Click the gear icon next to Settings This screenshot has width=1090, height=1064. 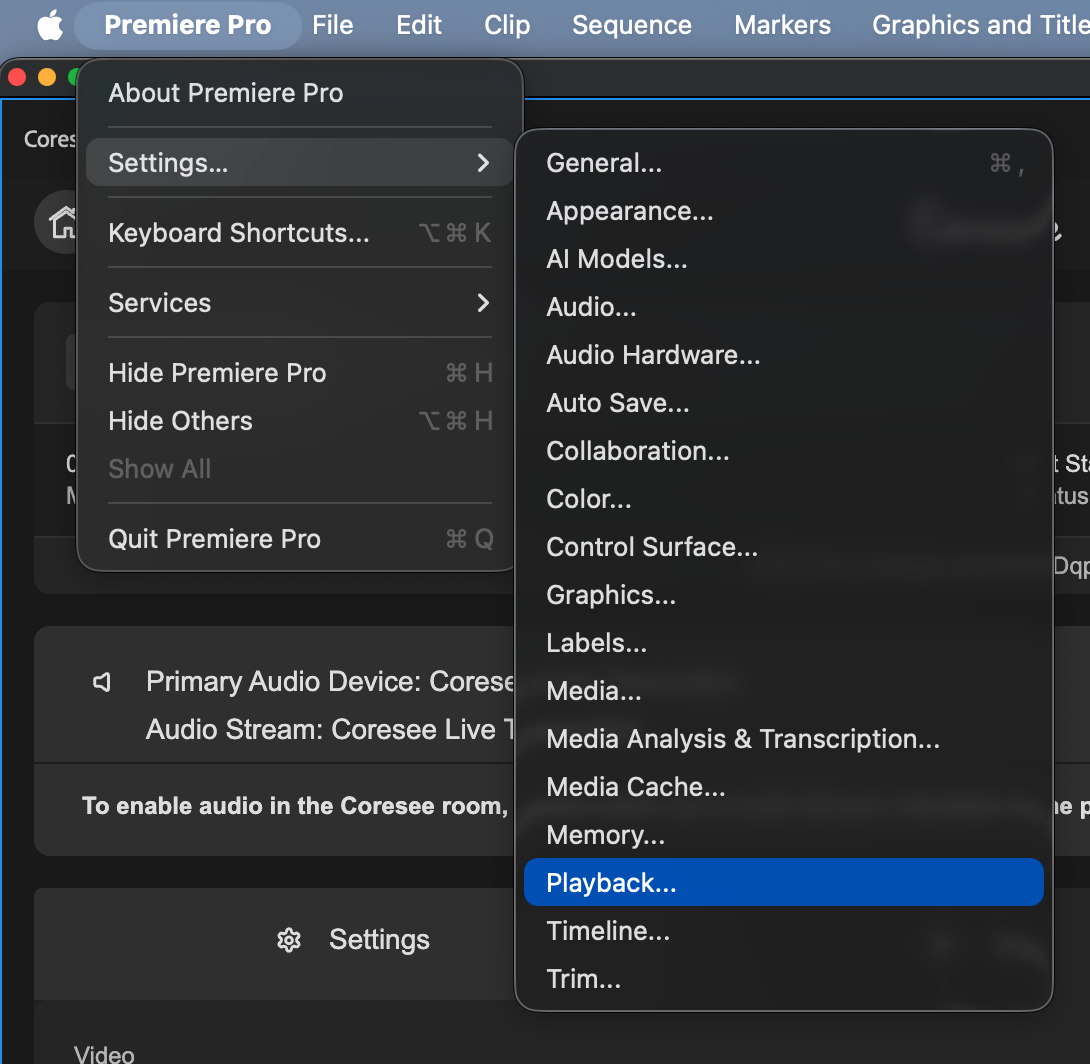point(289,940)
